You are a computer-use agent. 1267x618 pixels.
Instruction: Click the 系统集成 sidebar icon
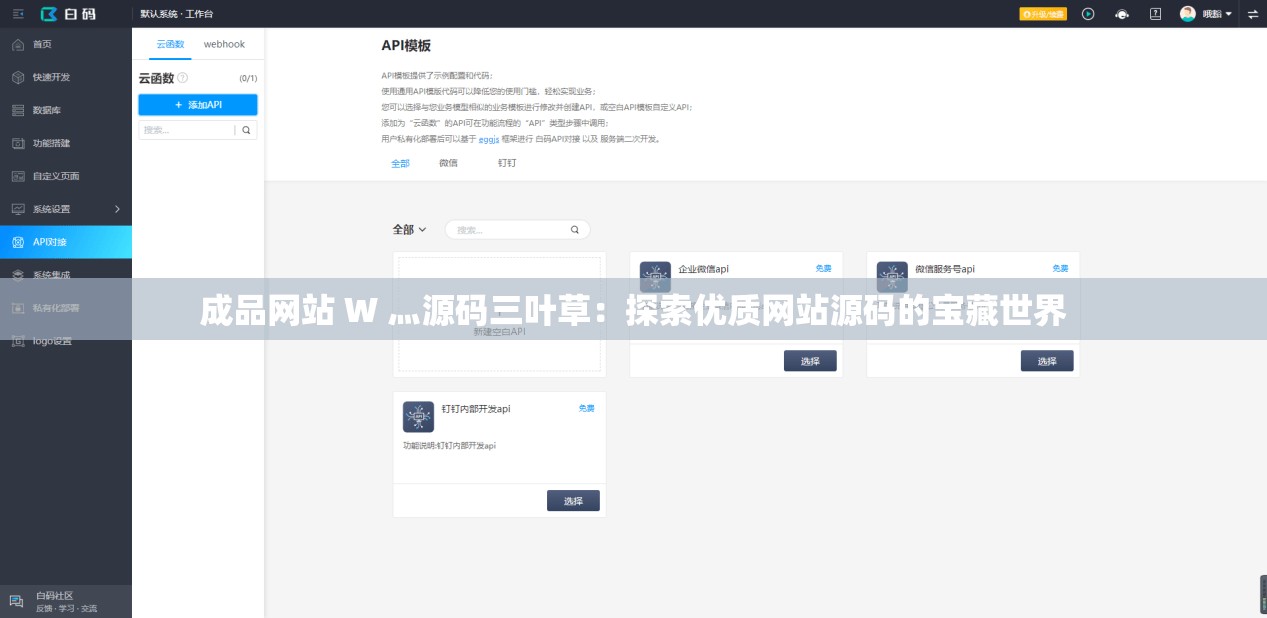15,274
